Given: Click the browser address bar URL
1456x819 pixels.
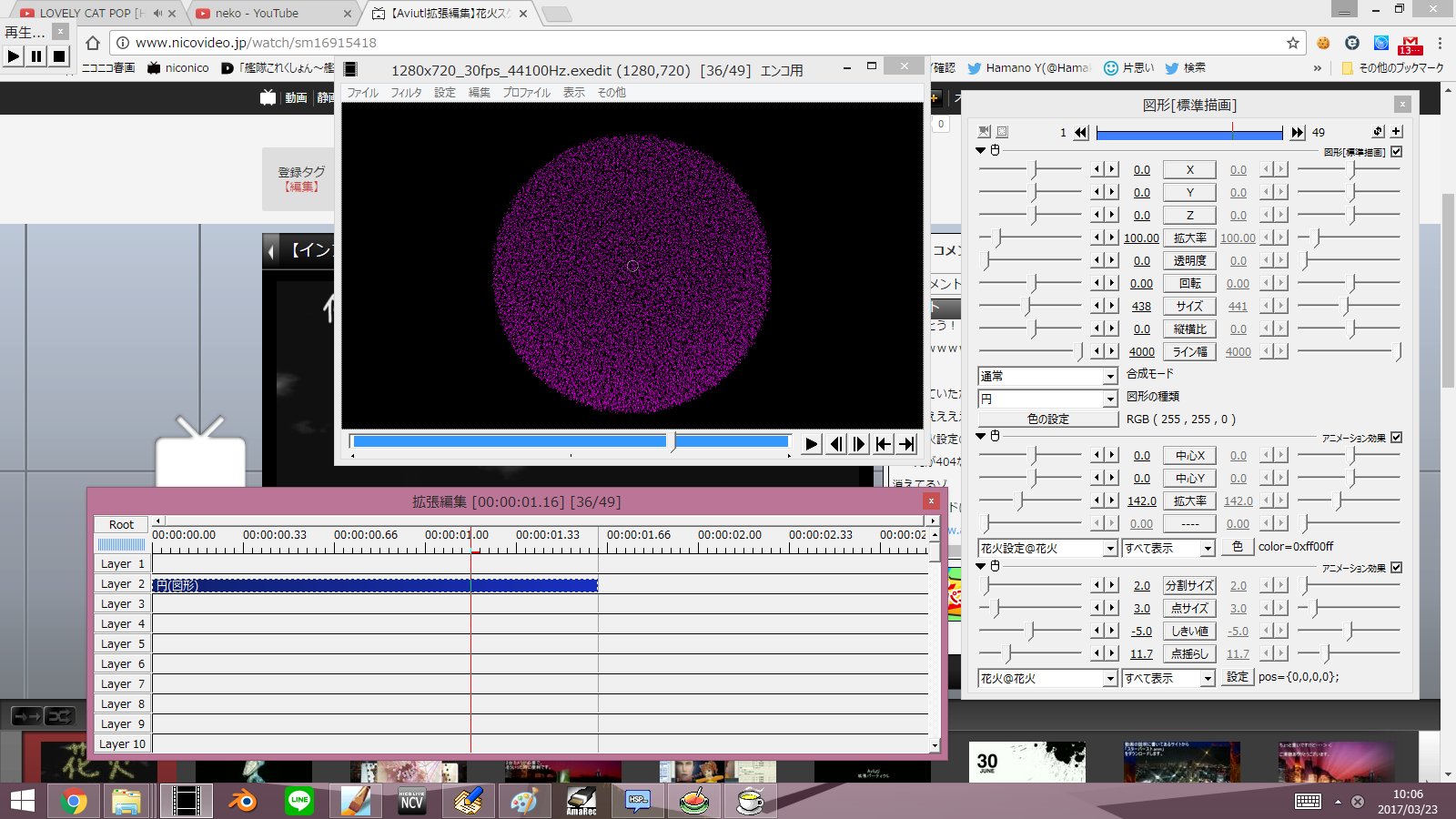Looking at the screenshot, I should click(256, 43).
